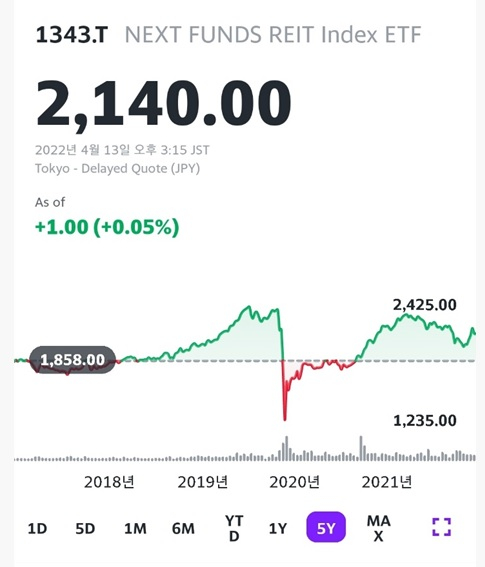Click the 1343.T ticker symbol
The width and height of the screenshot is (485, 567).
coord(72,35)
